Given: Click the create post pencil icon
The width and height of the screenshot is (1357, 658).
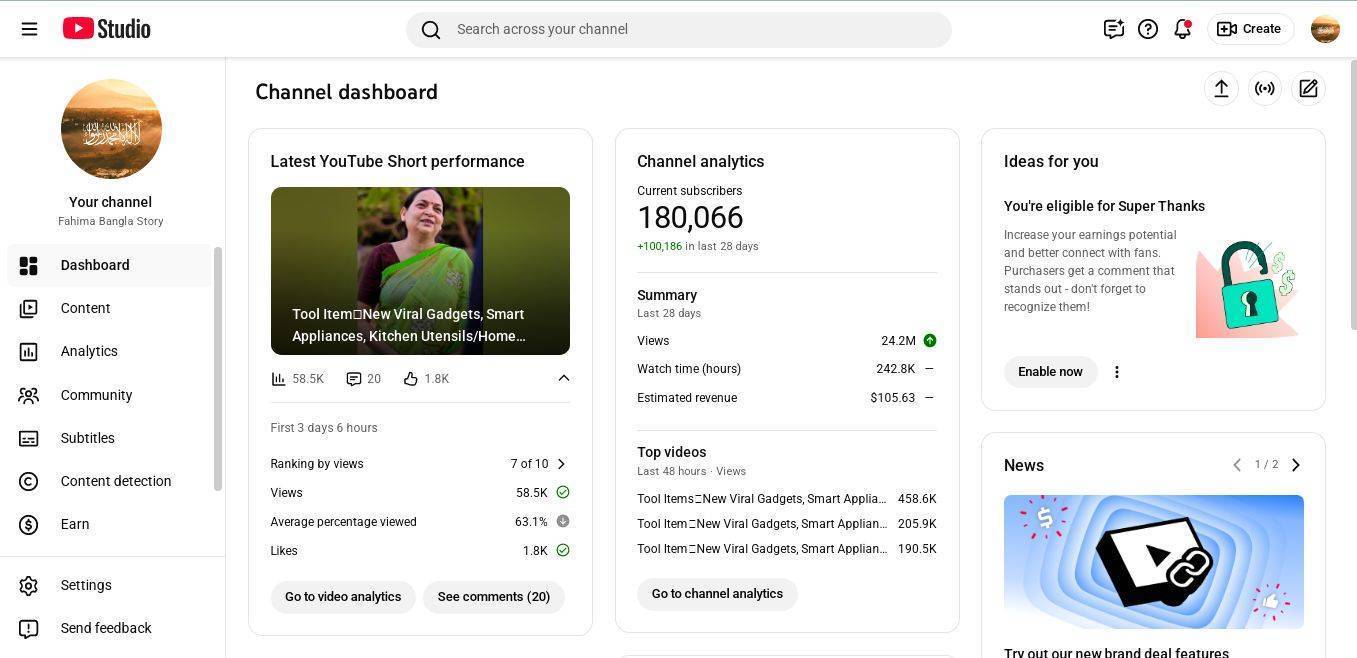Looking at the screenshot, I should click(1308, 89).
